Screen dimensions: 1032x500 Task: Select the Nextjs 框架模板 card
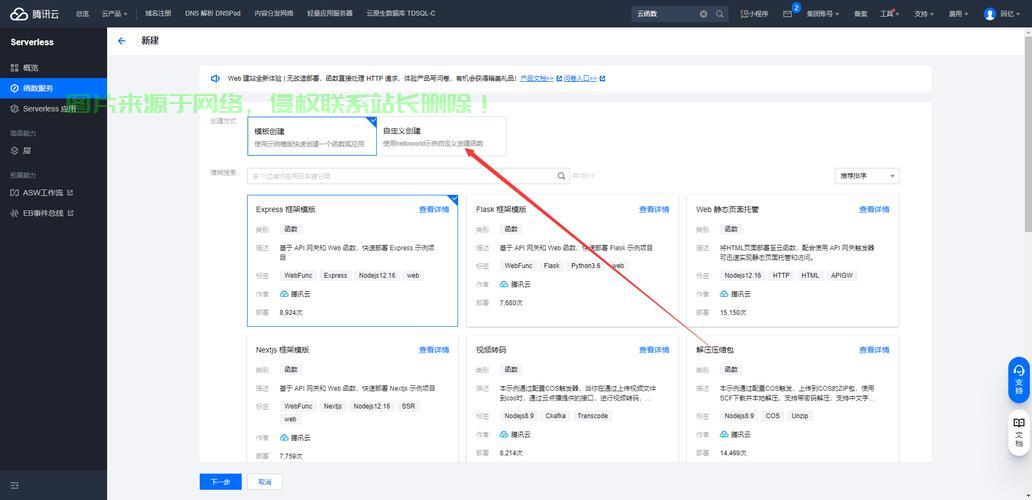[352, 399]
